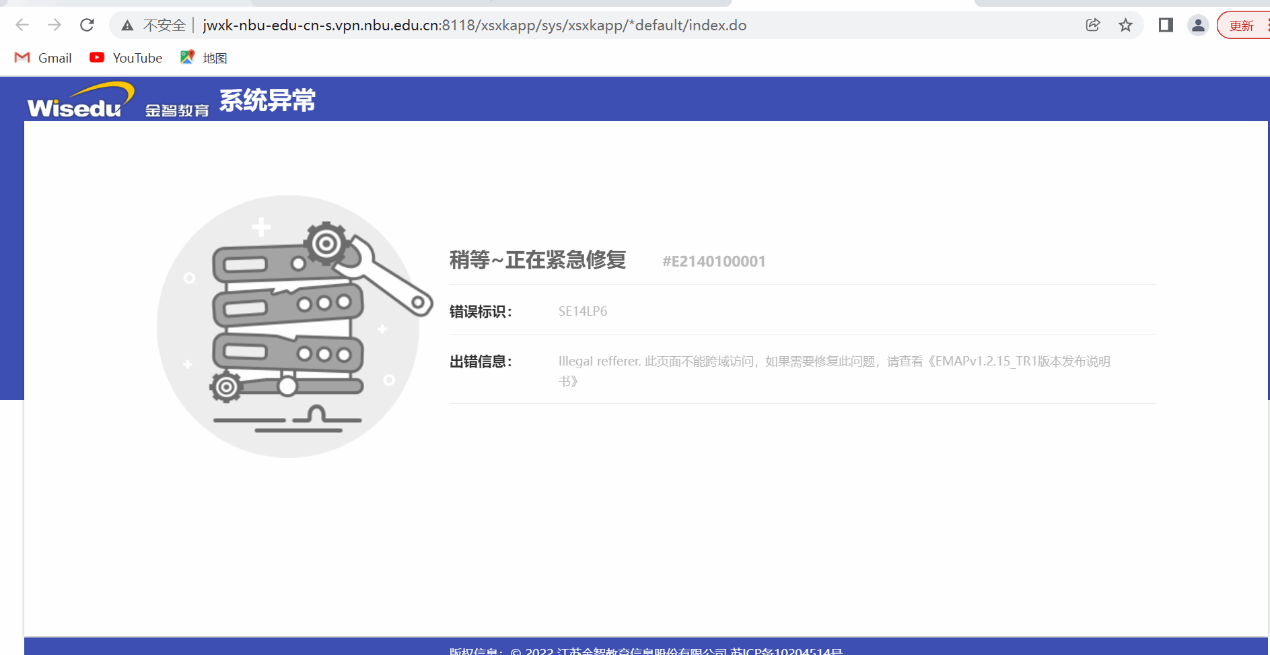The width and height of the screenshot is (1270, 655).
Task: Open the YouTube bookmark
Action: click(x=126, y=58)
